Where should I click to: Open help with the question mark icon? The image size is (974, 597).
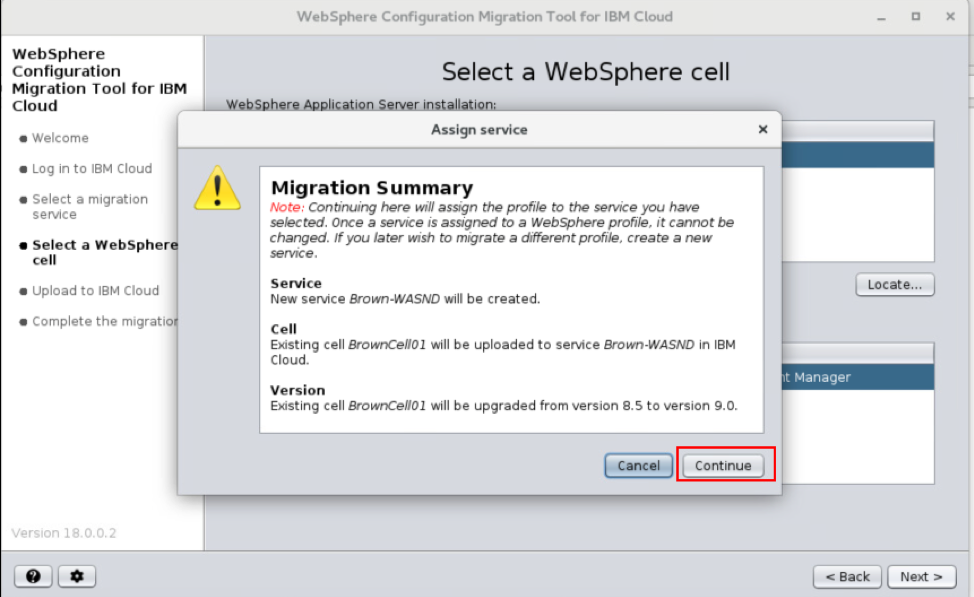point(33,576)
